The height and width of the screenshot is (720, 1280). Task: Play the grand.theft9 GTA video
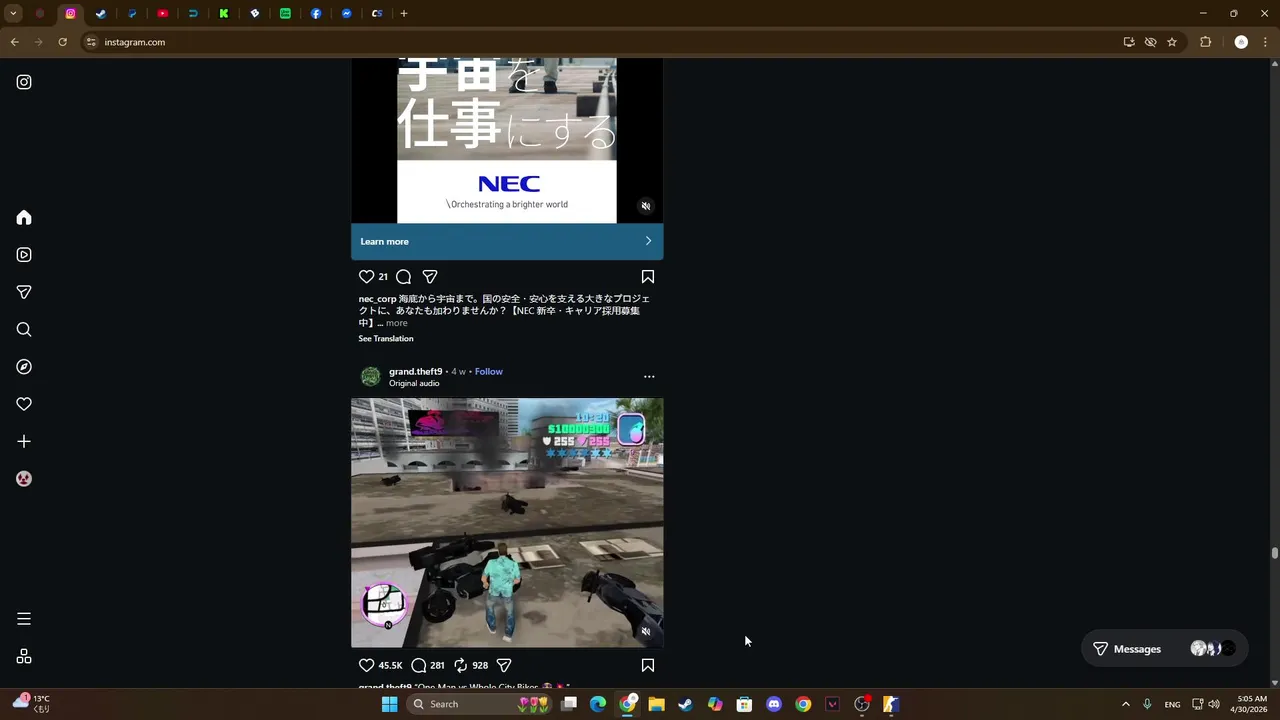(x=507, y=523)
